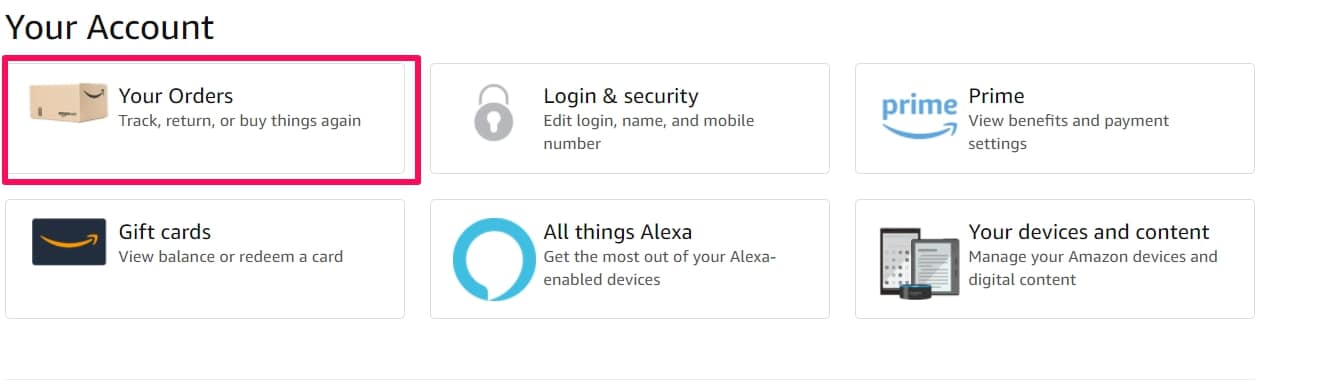
Task: Click the dark Amazon gift card icon
Action: click(69, 241)
